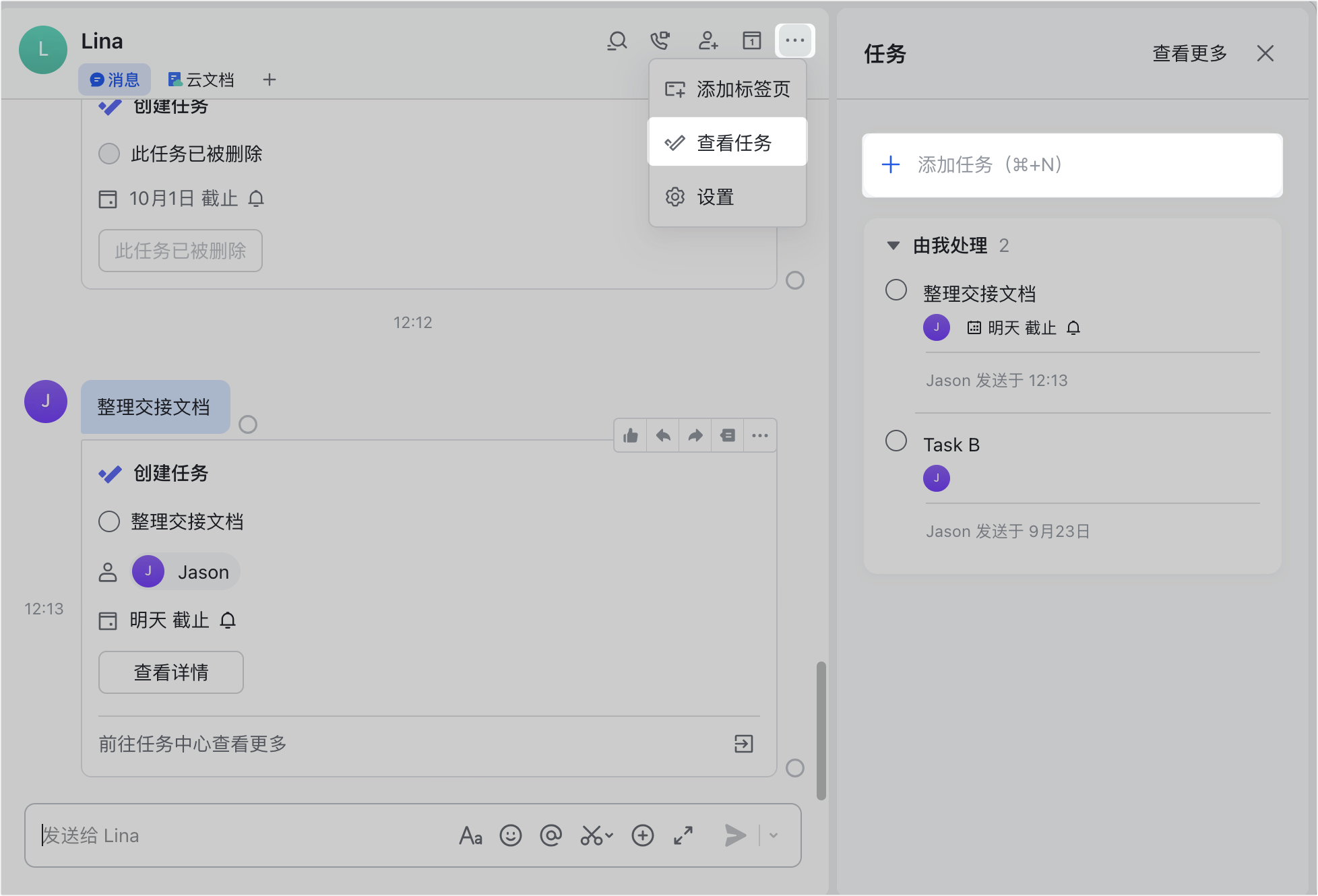
Task: Click the blue plus icon to add a task
Action: [891, 164]
